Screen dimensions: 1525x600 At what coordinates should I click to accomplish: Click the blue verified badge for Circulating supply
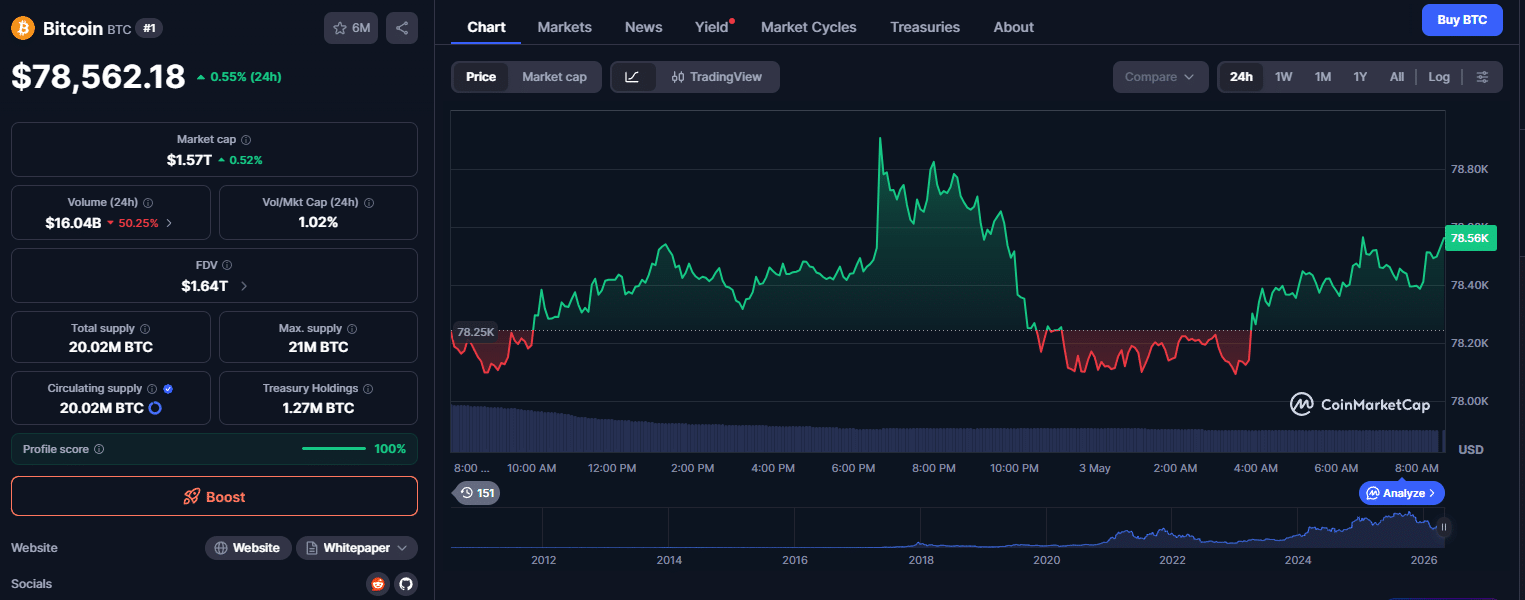168,388
